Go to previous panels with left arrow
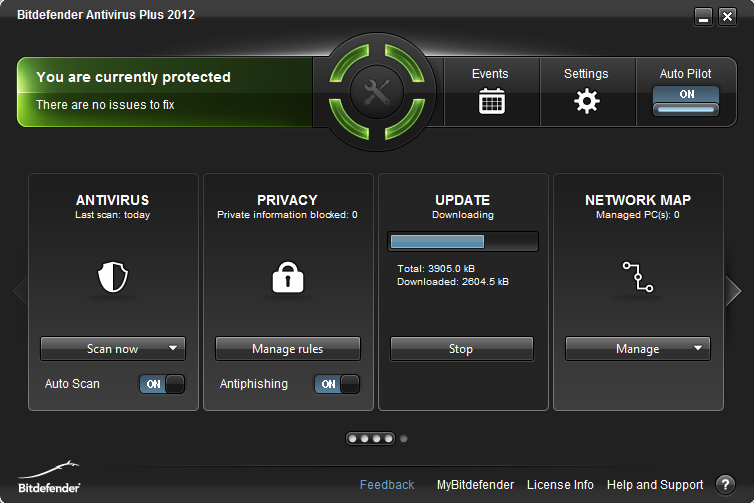Image resolution: width=754 pixels, height=503 pixels. coord(20,291)
